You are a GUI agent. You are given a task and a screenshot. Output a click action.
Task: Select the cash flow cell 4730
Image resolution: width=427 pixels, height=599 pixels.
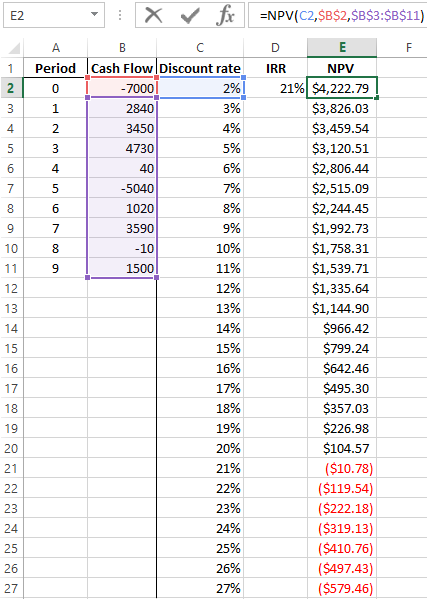tap(122, 149)
